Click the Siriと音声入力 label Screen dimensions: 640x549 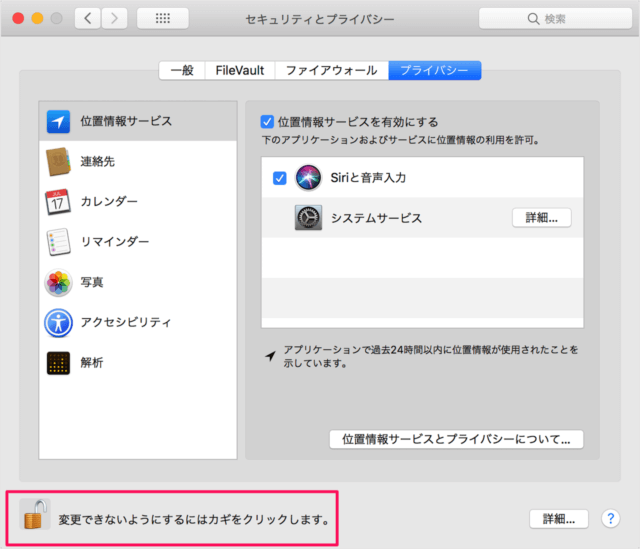point(368,178)
